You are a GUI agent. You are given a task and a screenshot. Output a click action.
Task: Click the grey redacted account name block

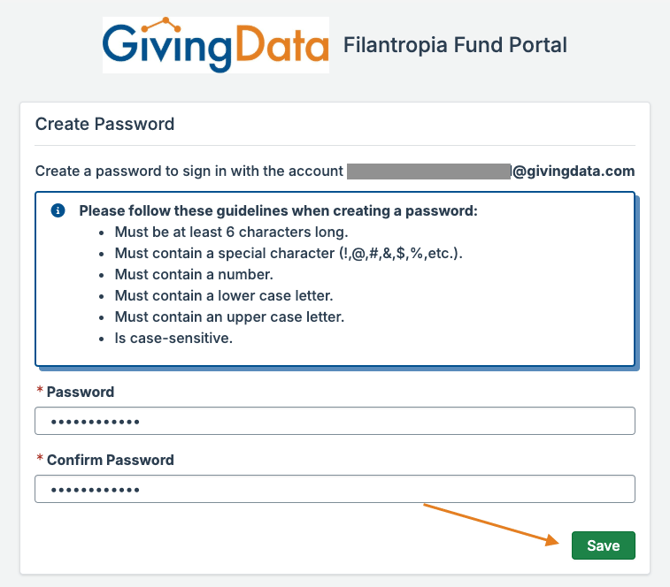pyautogui.click(x=429, y=171)
